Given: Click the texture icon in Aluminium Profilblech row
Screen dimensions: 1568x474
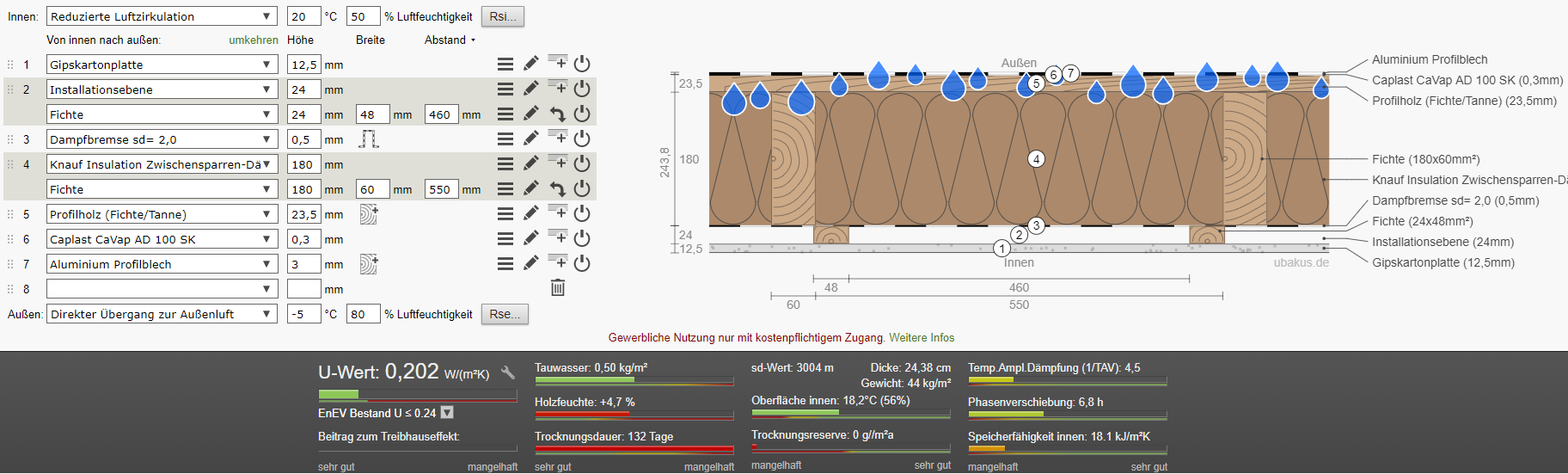Looking at the screenshot, I should (x=369, y=264).
